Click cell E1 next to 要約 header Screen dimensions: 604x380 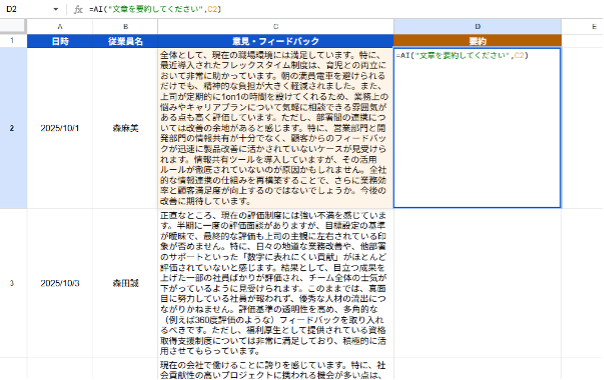582,41
